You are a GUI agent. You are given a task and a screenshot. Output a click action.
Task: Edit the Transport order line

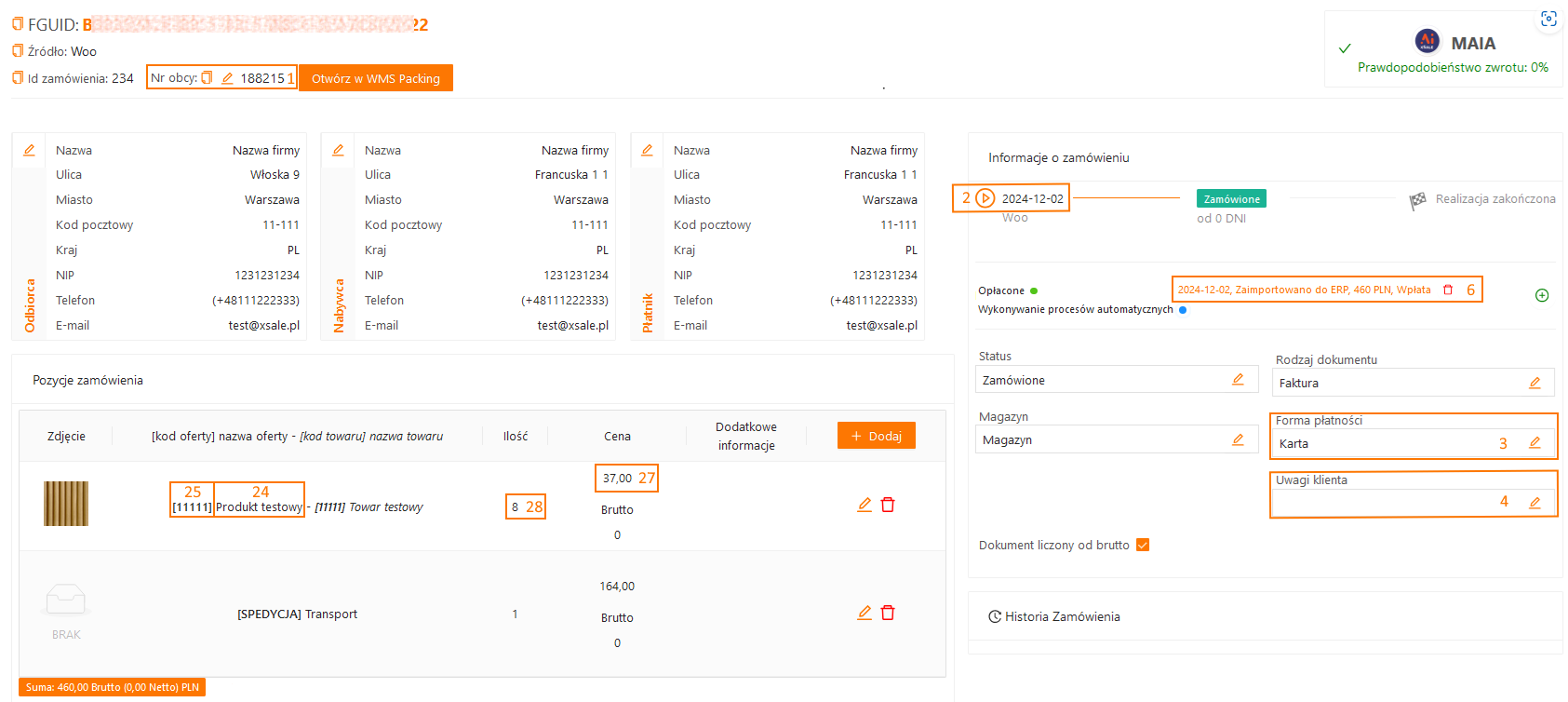pyautogui.click(x=864, y=613)
